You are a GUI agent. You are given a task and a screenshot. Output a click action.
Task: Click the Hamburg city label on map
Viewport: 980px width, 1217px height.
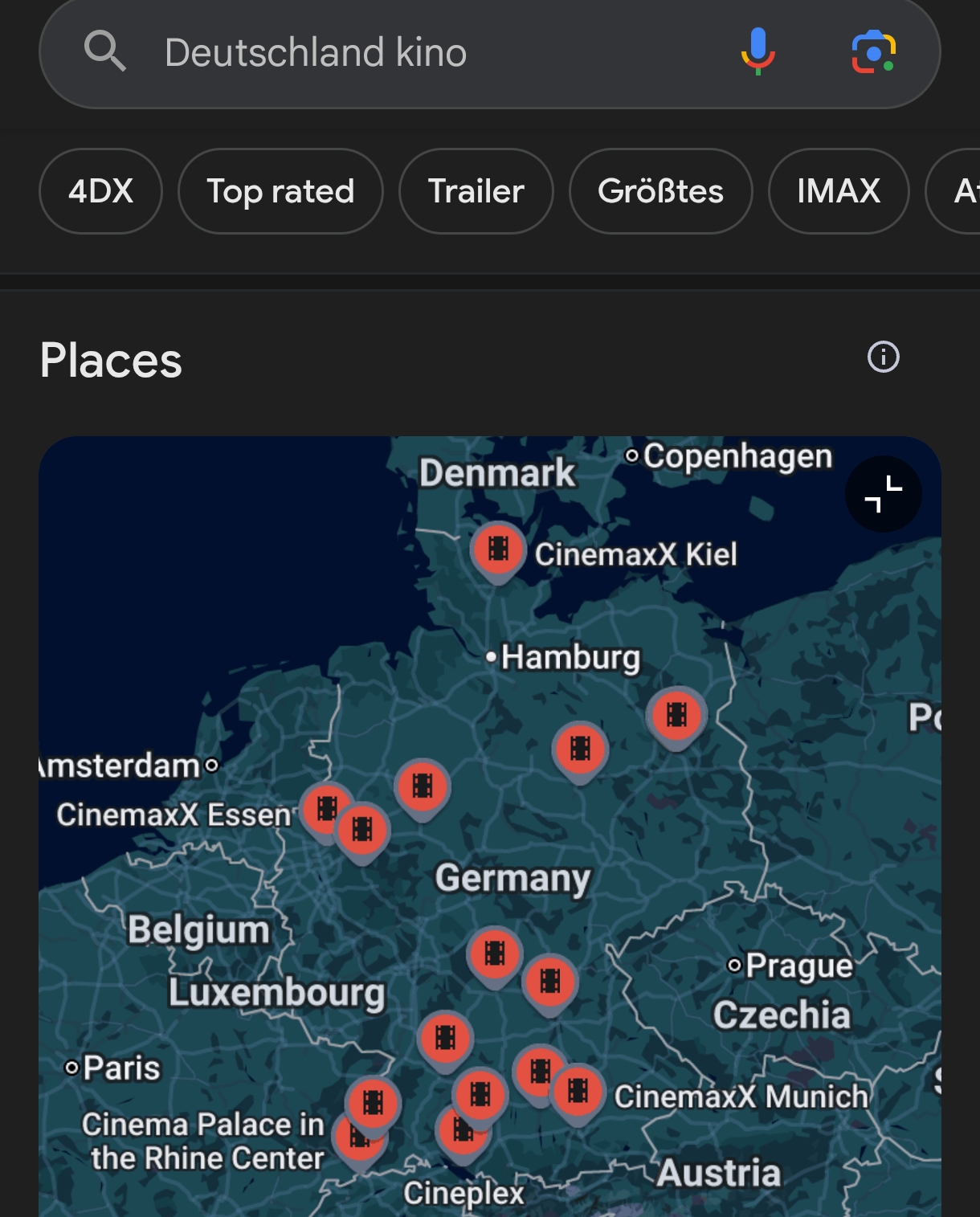570,658
